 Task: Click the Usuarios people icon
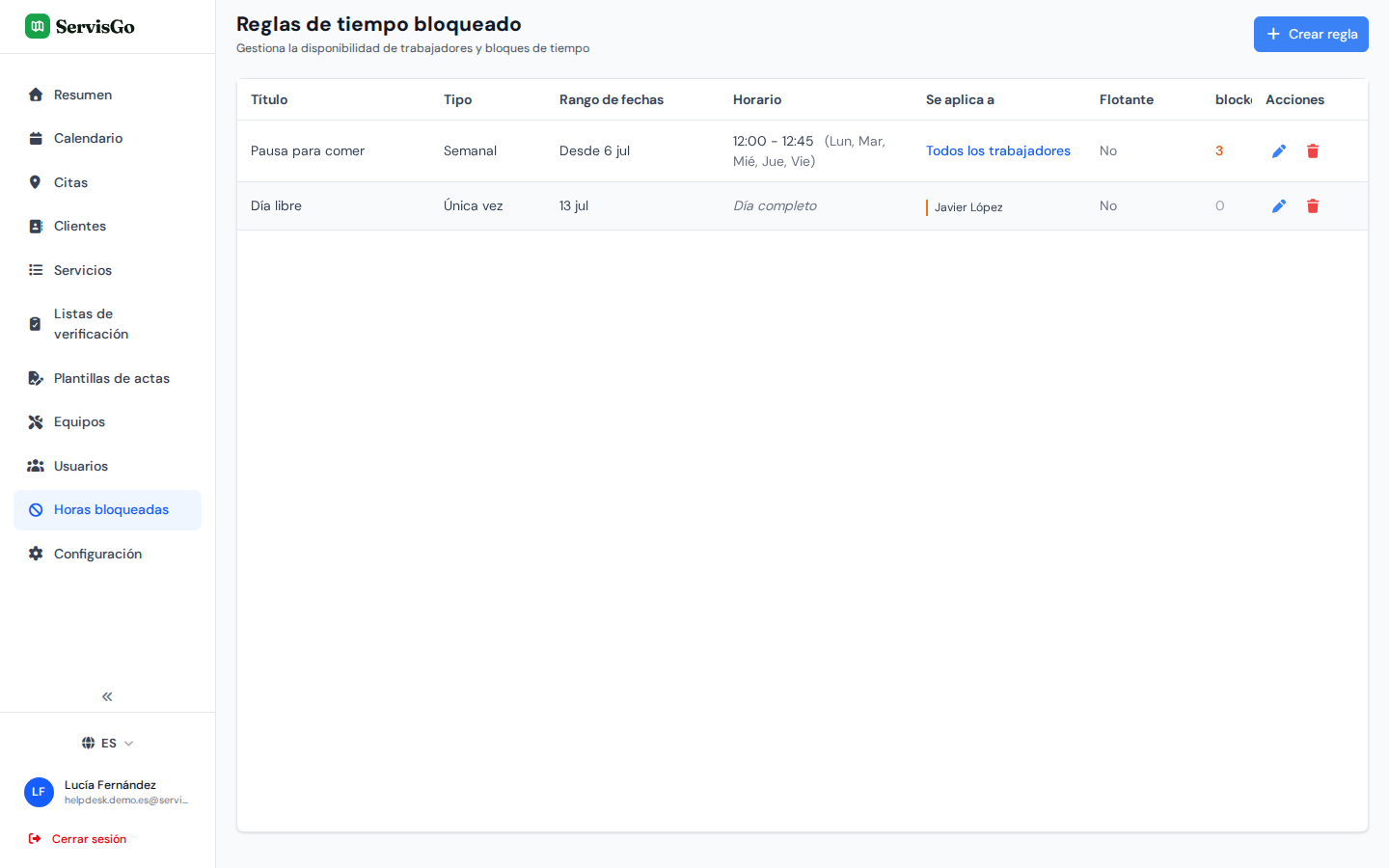[x=36, y=466]
